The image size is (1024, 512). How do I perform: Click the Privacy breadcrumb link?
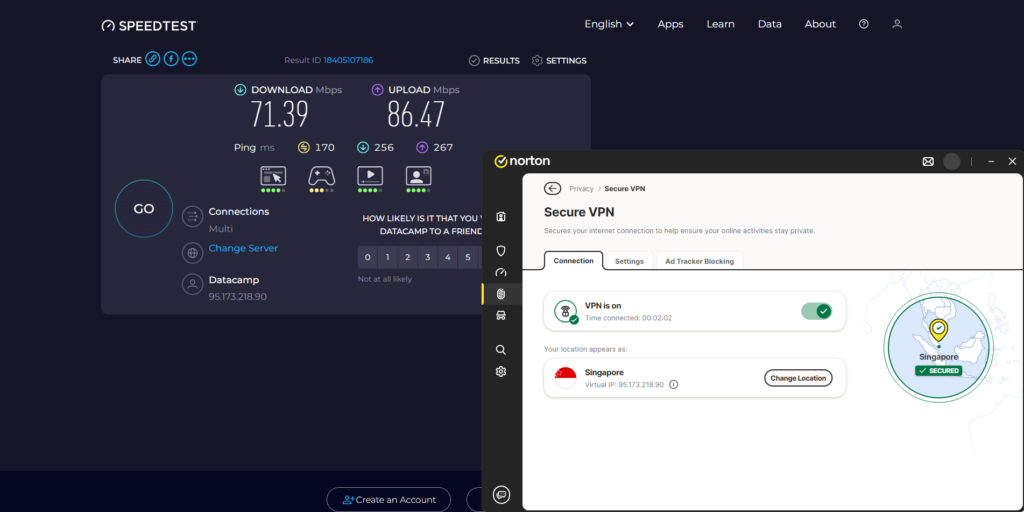click(x=581, y=189)
